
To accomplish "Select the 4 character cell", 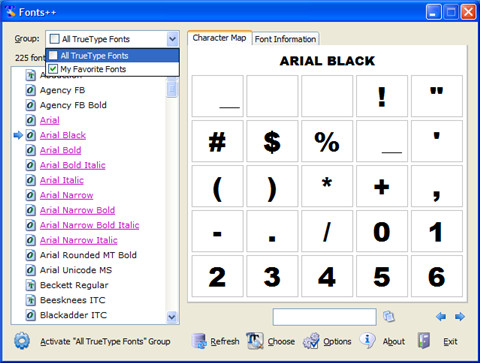I will (327, 276).
